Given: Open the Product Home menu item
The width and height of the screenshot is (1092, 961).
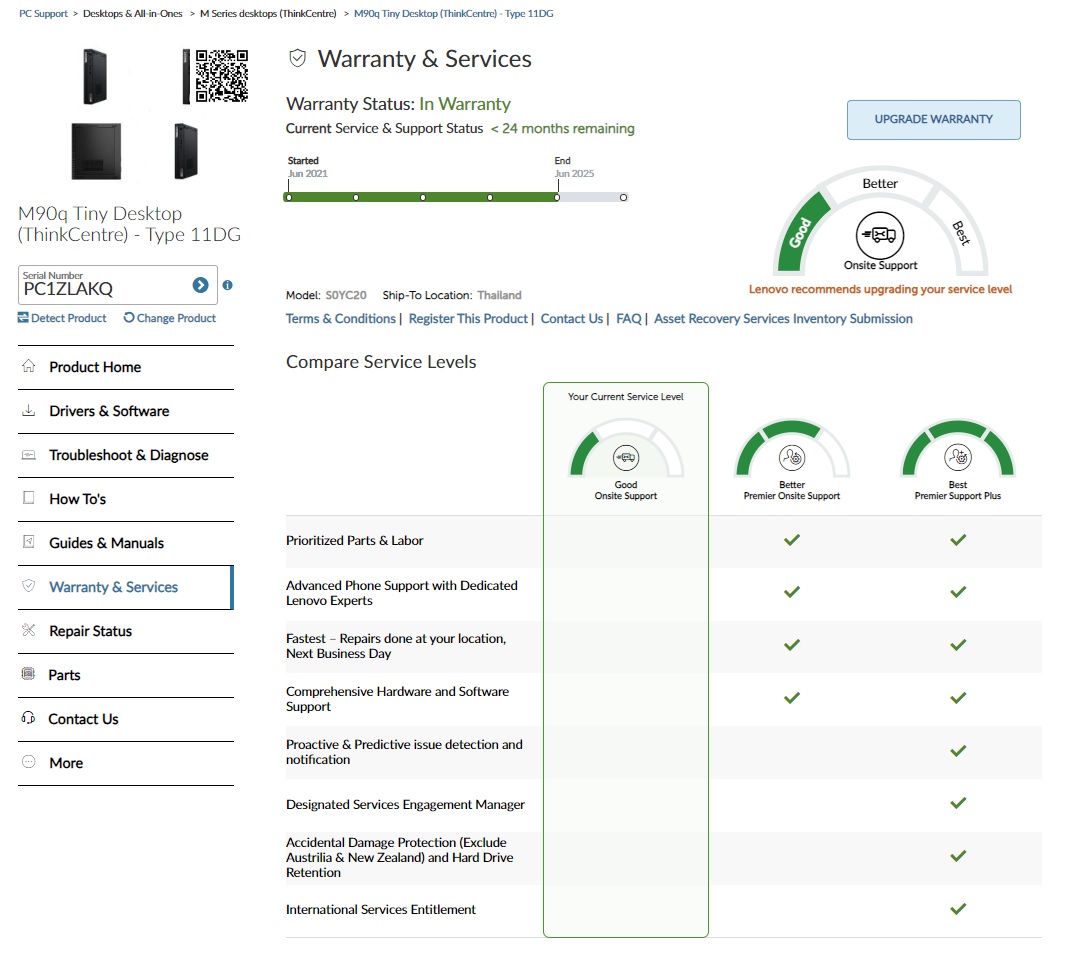Looking at the screenshot, I should pyautogui.click(x=95, y=367).
